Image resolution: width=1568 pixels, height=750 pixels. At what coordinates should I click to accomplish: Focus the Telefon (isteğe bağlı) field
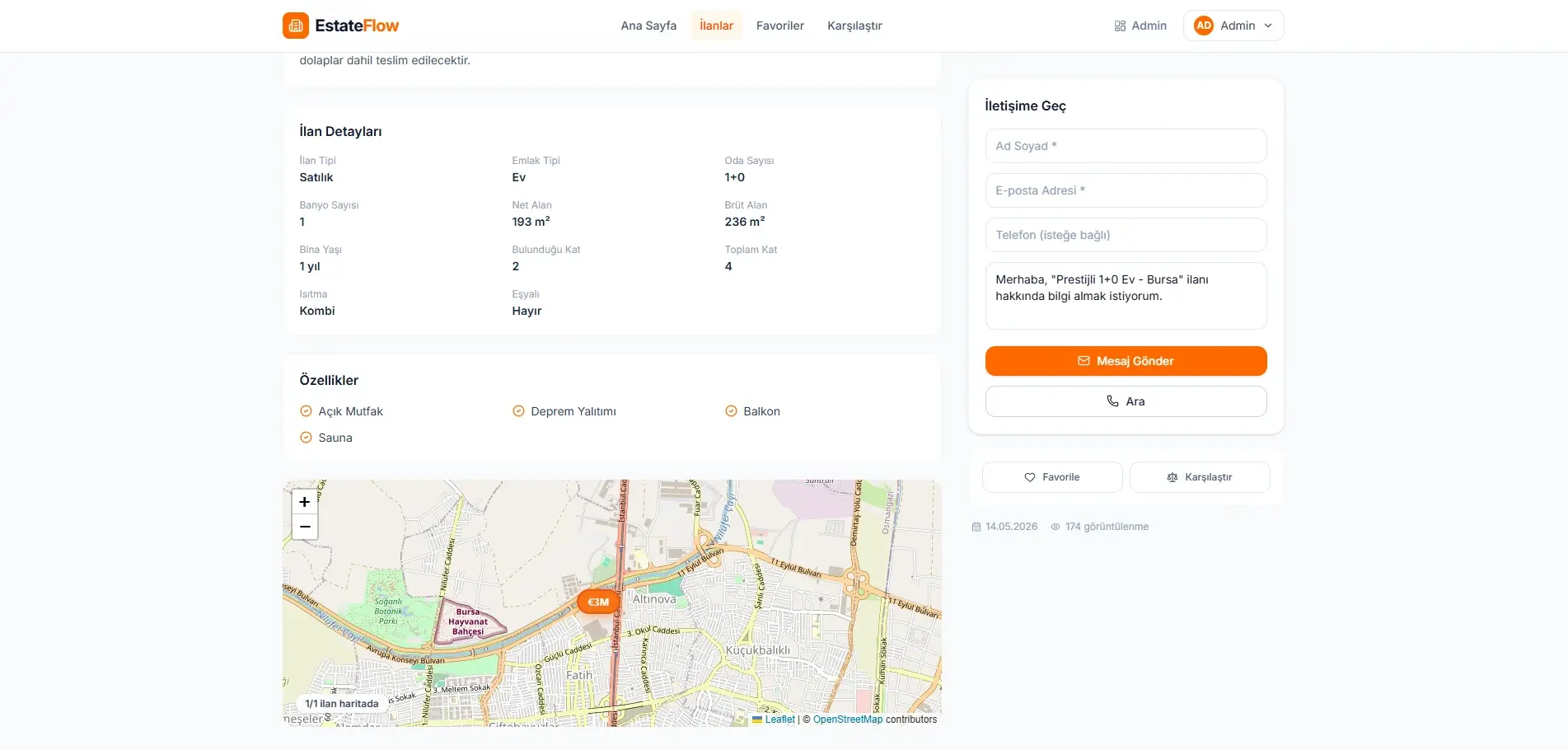[x=1126, y=235]
